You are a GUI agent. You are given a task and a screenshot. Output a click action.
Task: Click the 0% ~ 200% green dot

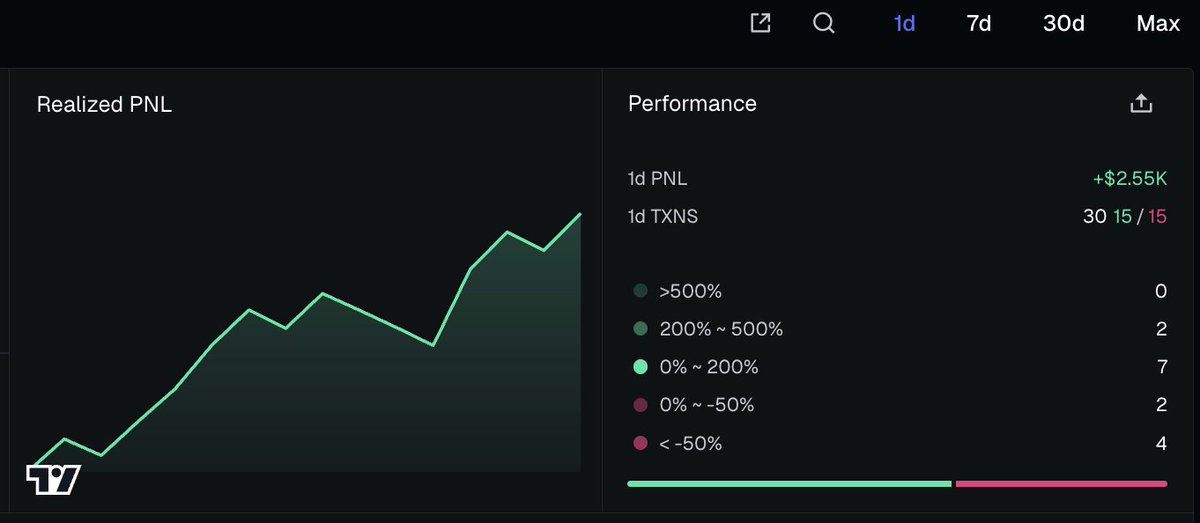640,367
